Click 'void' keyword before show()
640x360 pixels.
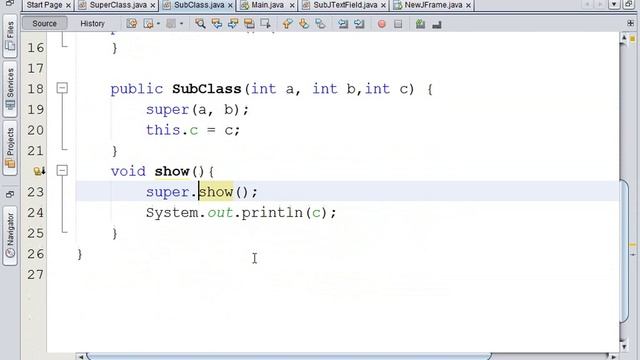click(128, 171)
